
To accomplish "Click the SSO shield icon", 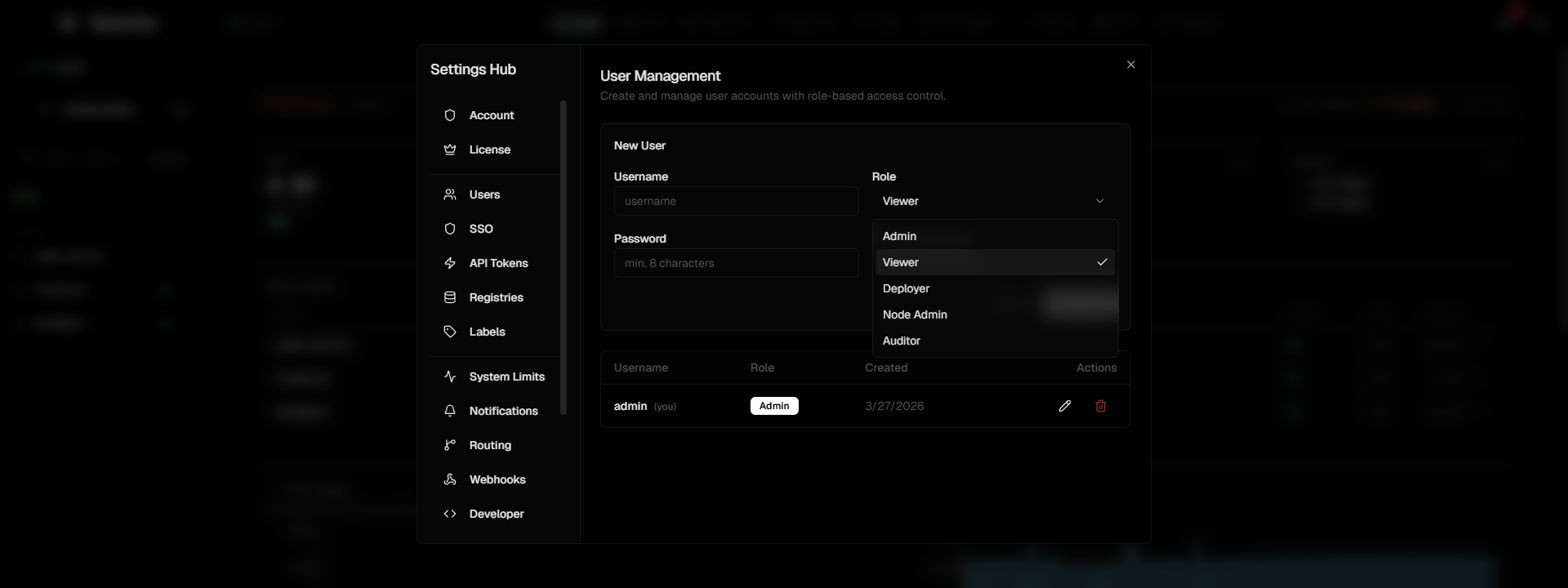I will click(x=449, y=229).
